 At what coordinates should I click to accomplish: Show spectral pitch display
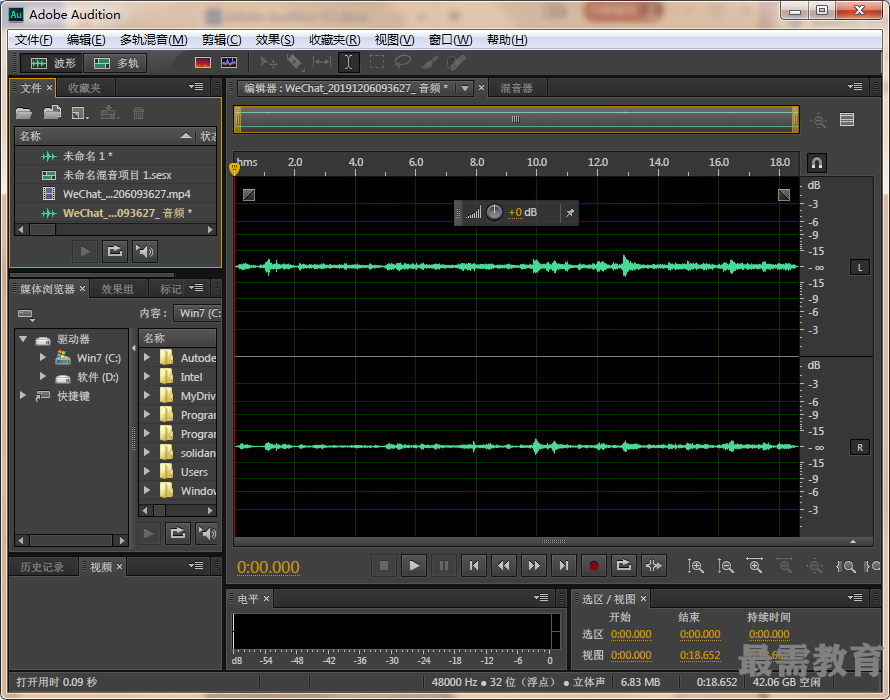tap(229, 62)
